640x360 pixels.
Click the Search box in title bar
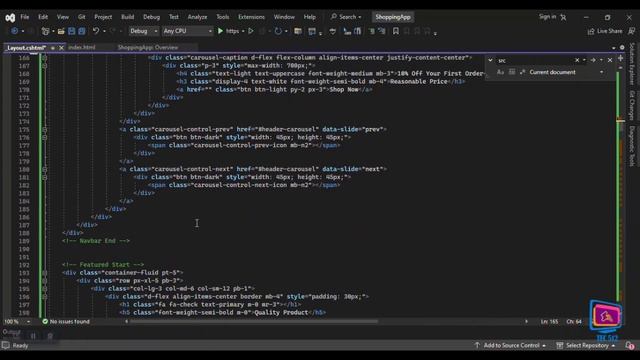pyautogui.click(x=346, y=17)
